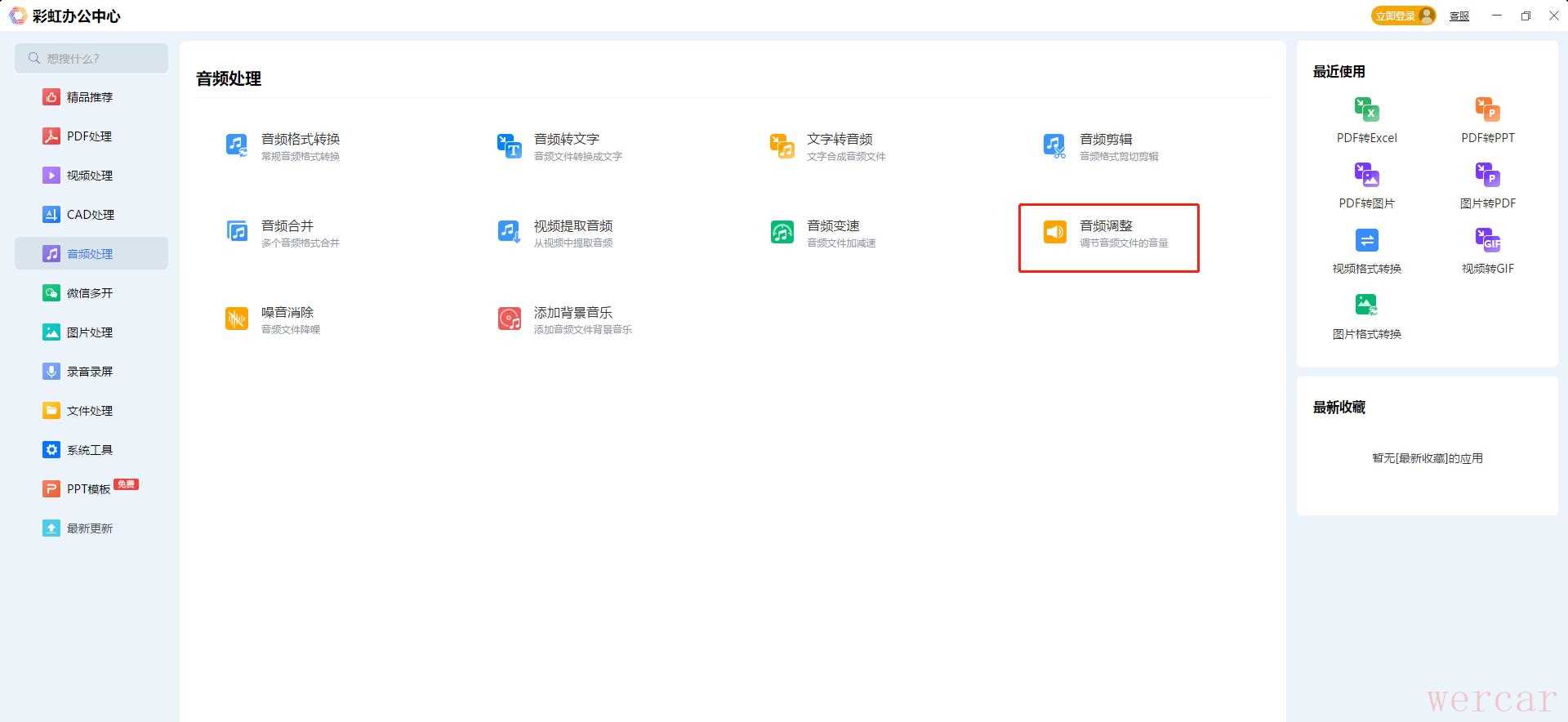The height and width of the screenshot is (722, 1568).
Task: Open recent PDF转Excel shortcut
Action: point(1366,110)
